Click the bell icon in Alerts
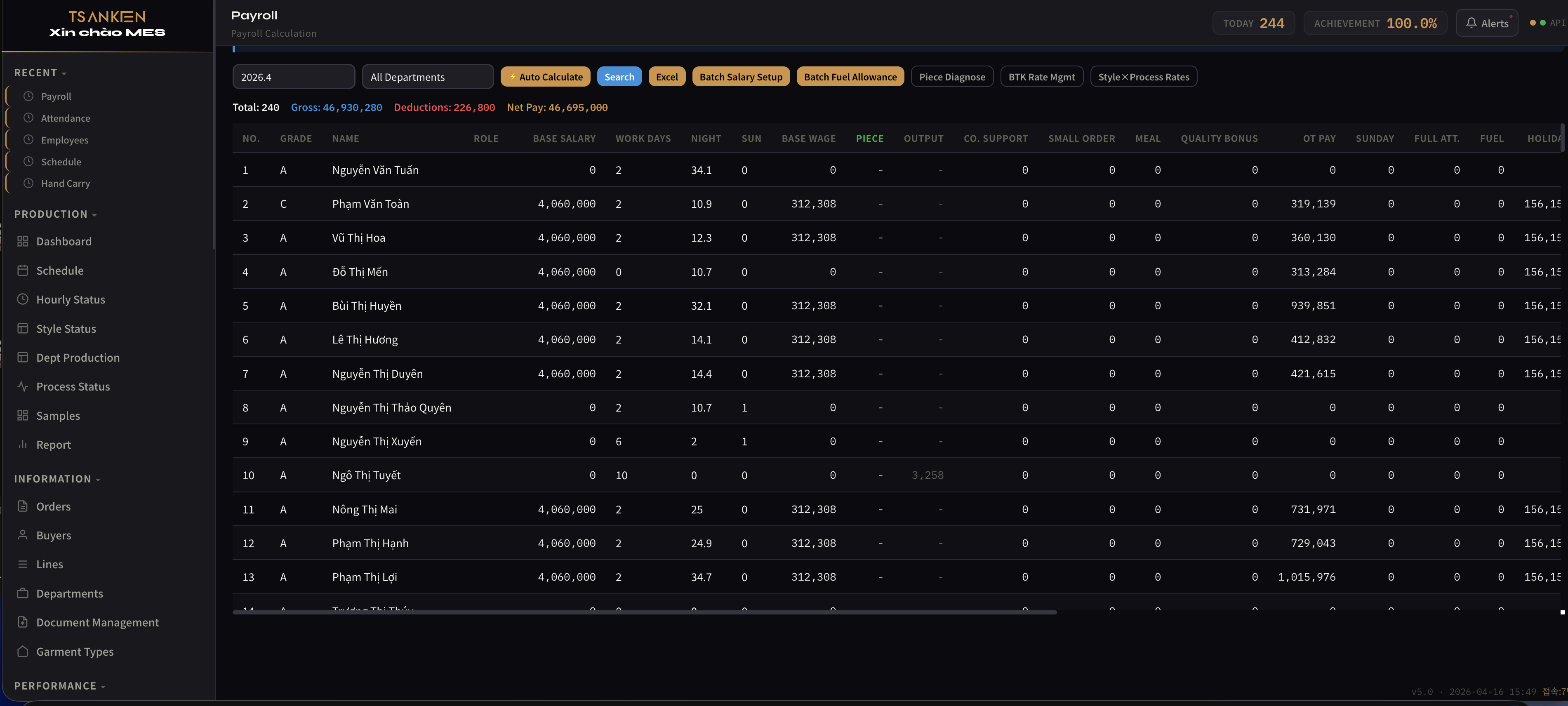The image size is (1568, 706). 1471,23
